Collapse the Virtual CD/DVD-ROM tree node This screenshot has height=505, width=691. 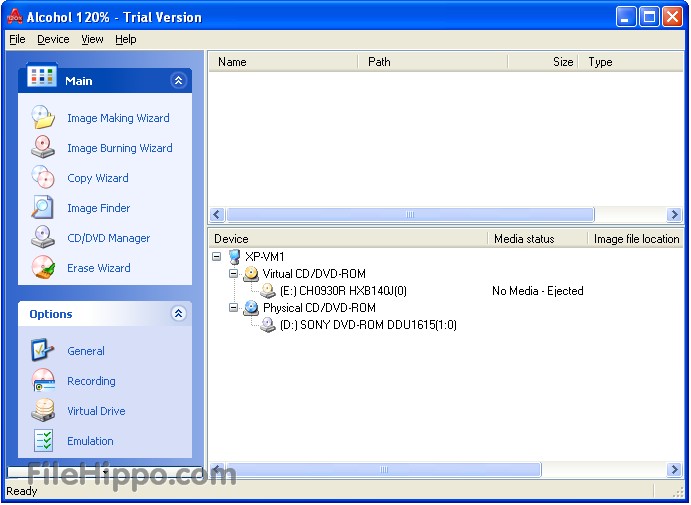pos(233,274)
